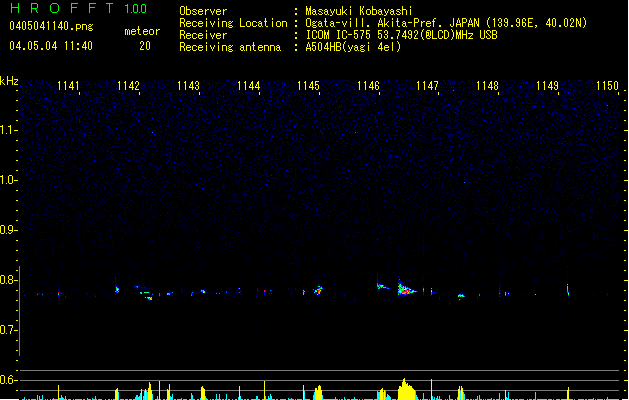Click observer name Masayuki Kobayashi
This screenshot has height=400, width=629.
point(359,11)
